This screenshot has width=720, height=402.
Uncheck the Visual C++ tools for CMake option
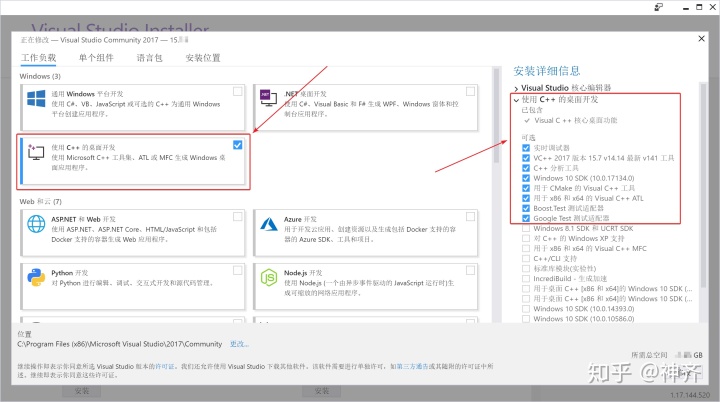(x=526, y=188)
